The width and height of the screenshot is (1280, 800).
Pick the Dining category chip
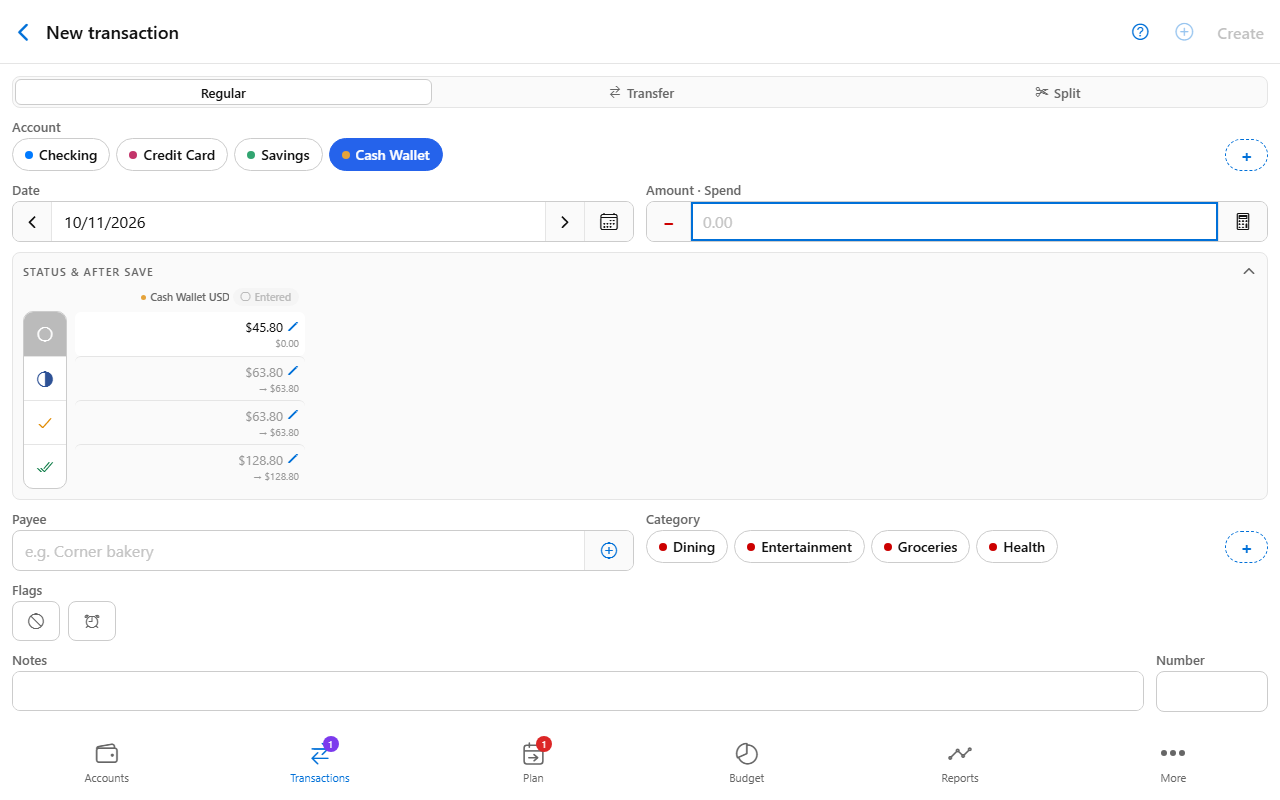coord(687,547)
